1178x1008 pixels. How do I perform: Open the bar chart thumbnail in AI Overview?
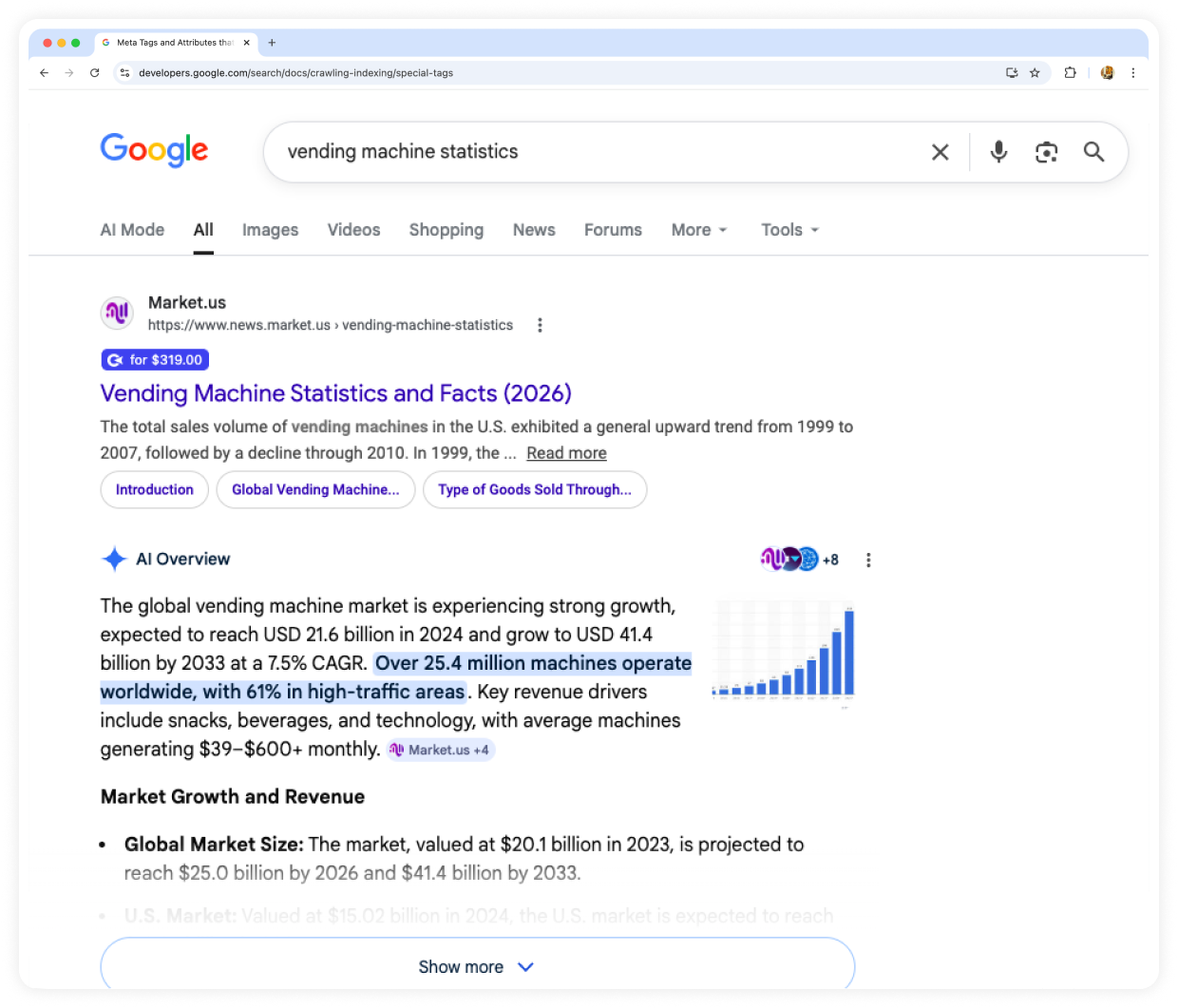tap(784, 654)
